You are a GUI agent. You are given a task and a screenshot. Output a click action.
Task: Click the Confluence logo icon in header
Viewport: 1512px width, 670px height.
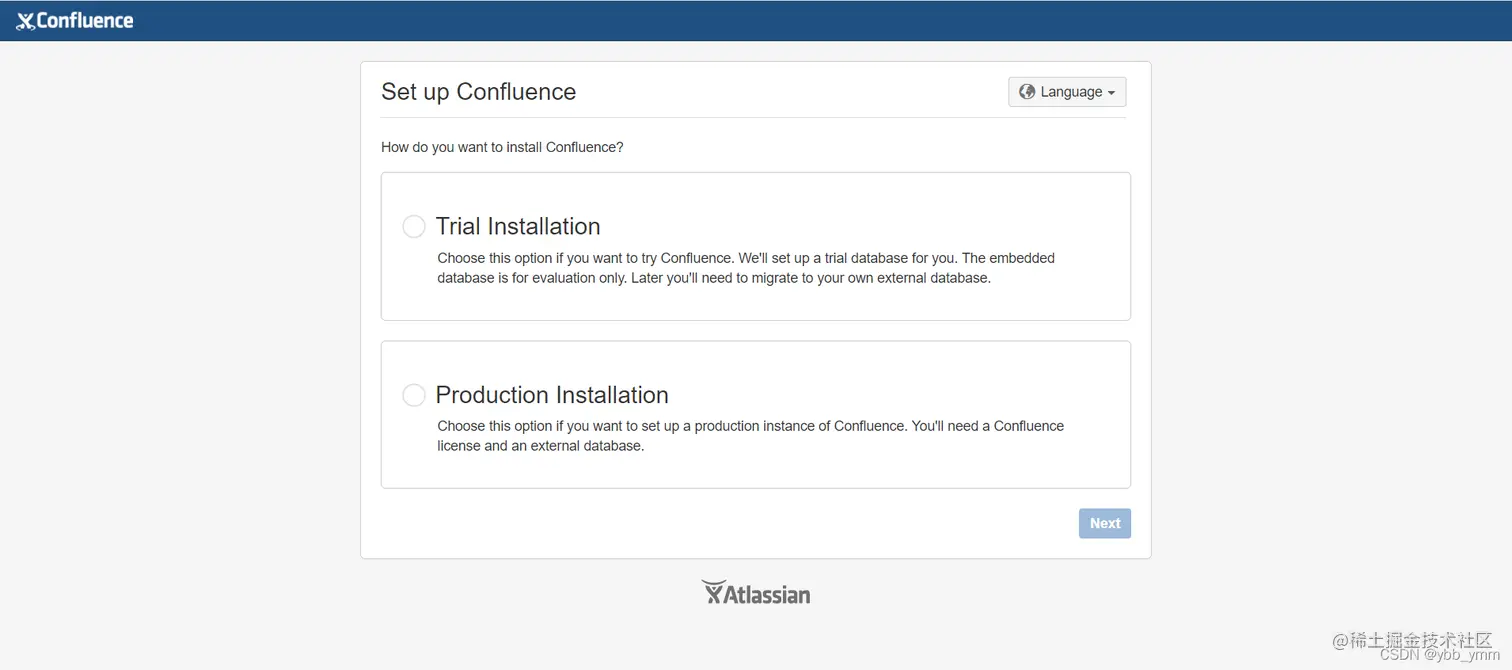tap(25, 21)
